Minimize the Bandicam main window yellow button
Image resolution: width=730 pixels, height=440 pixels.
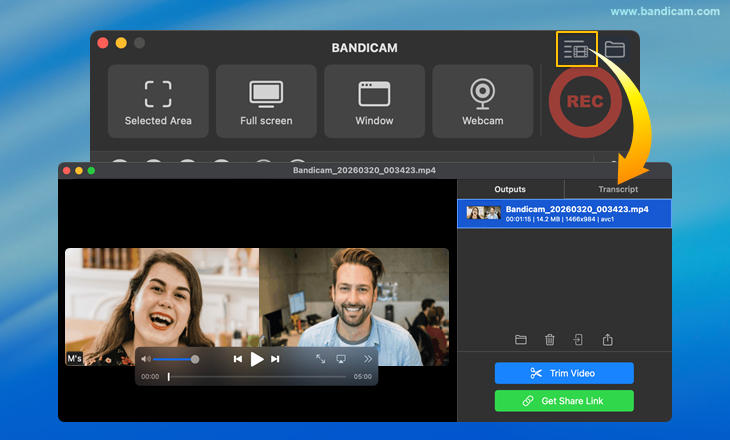tap(121, 43)
